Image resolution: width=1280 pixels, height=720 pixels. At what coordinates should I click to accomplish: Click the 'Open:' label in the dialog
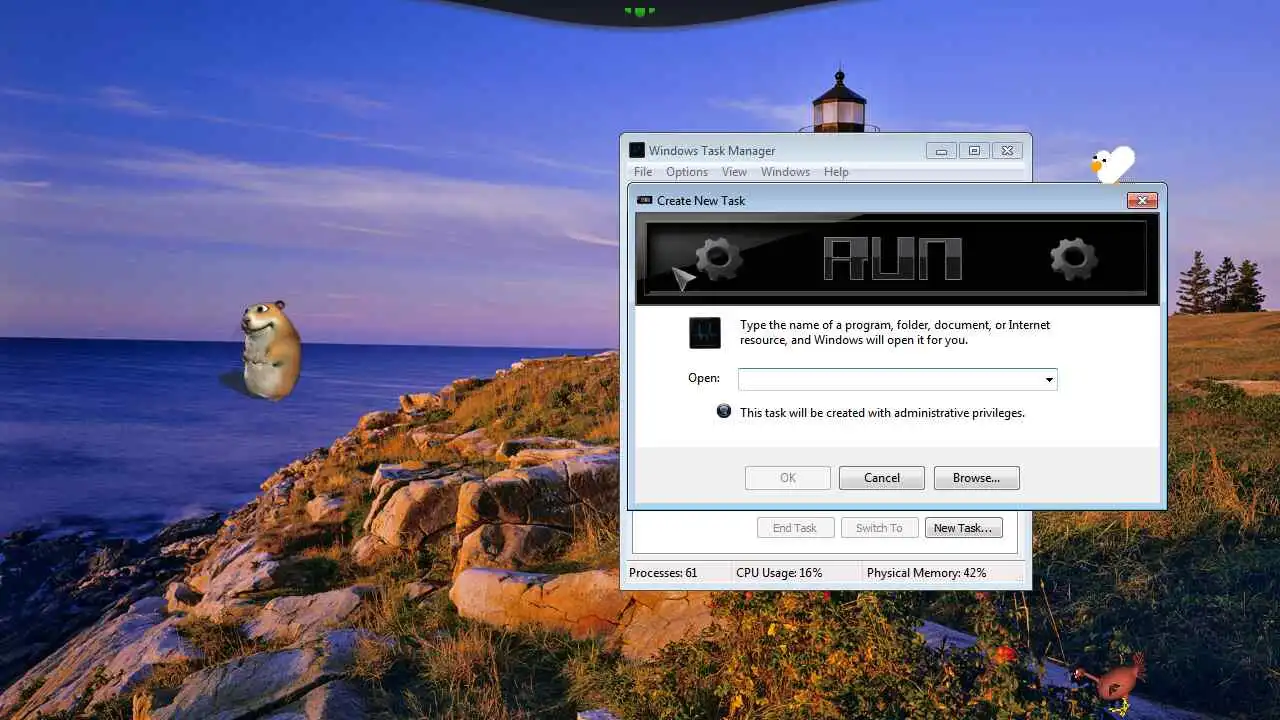(x=704, y=378)
